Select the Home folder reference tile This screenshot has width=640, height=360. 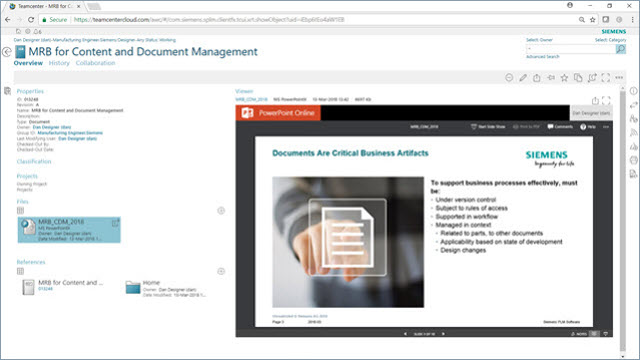click(166, 289)
